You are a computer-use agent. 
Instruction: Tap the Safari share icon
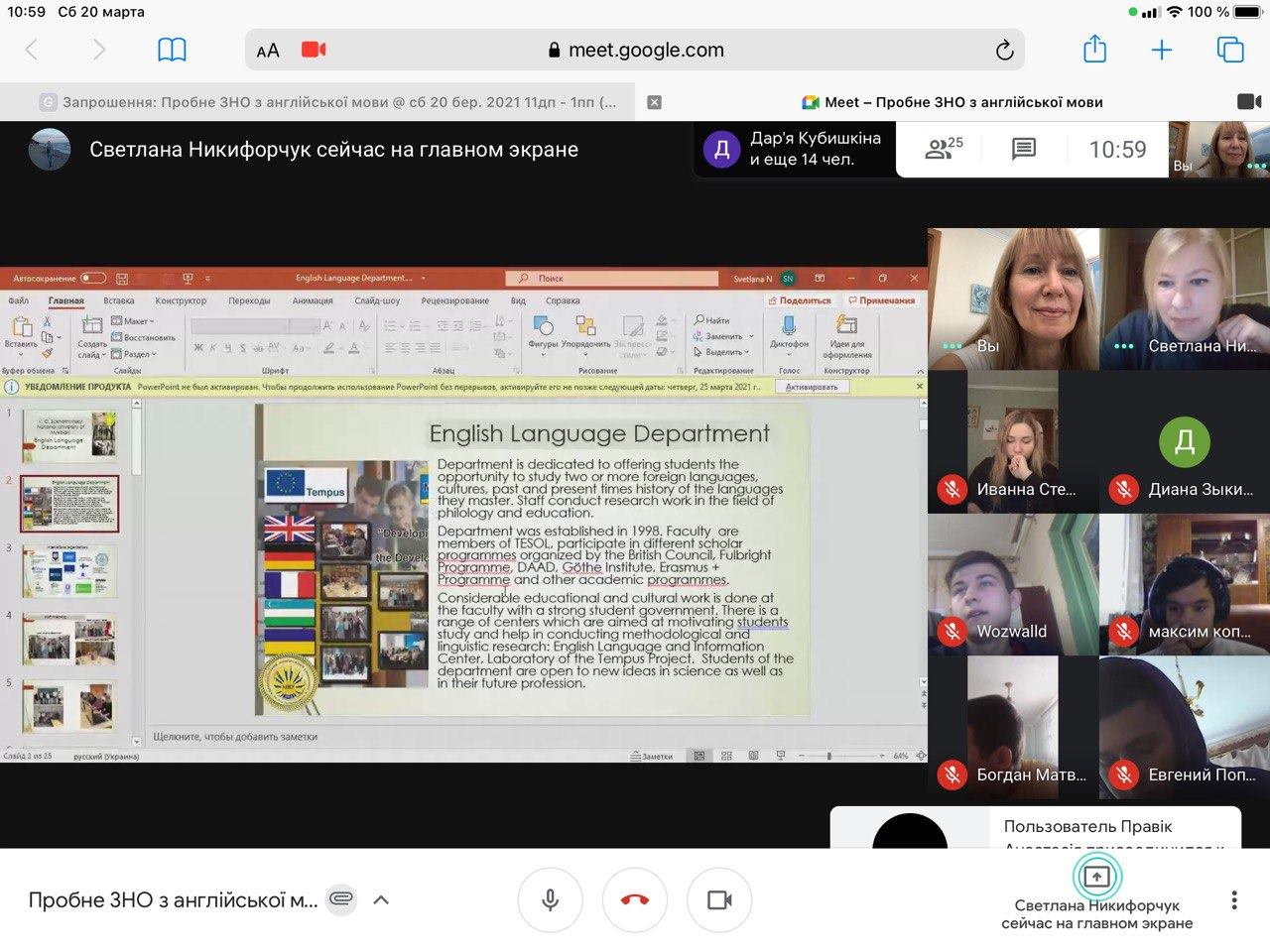tap(1094, 50)
